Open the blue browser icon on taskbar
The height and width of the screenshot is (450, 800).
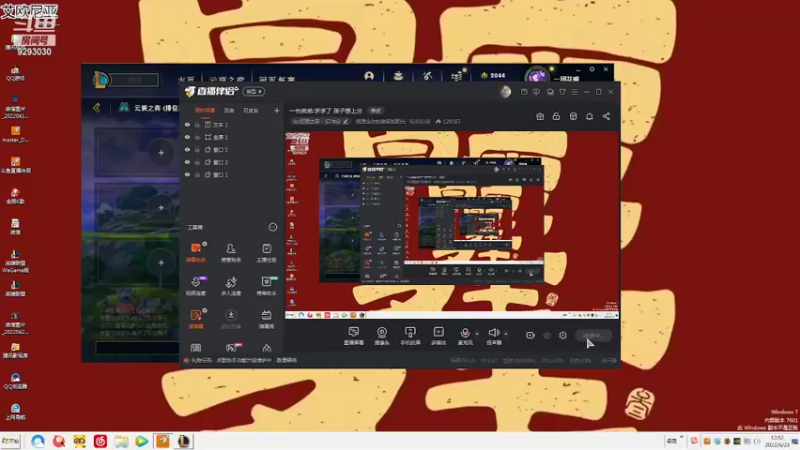point(37,441)
